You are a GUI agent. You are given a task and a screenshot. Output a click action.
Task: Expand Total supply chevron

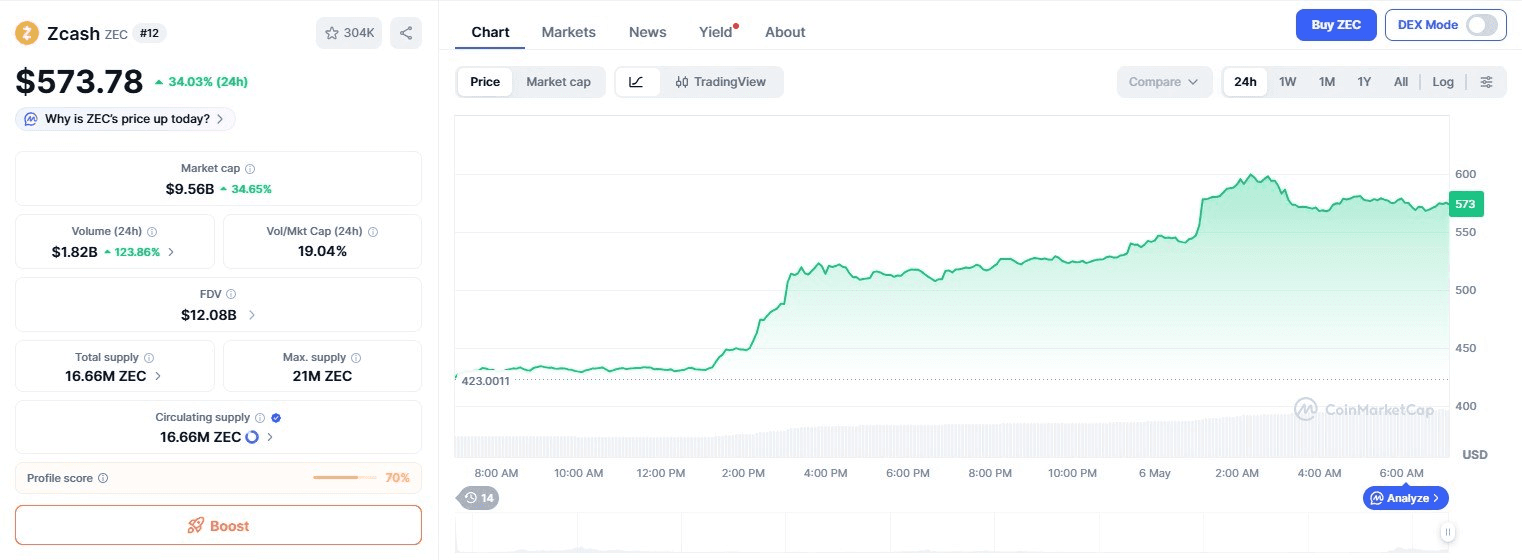pos(158,377)
